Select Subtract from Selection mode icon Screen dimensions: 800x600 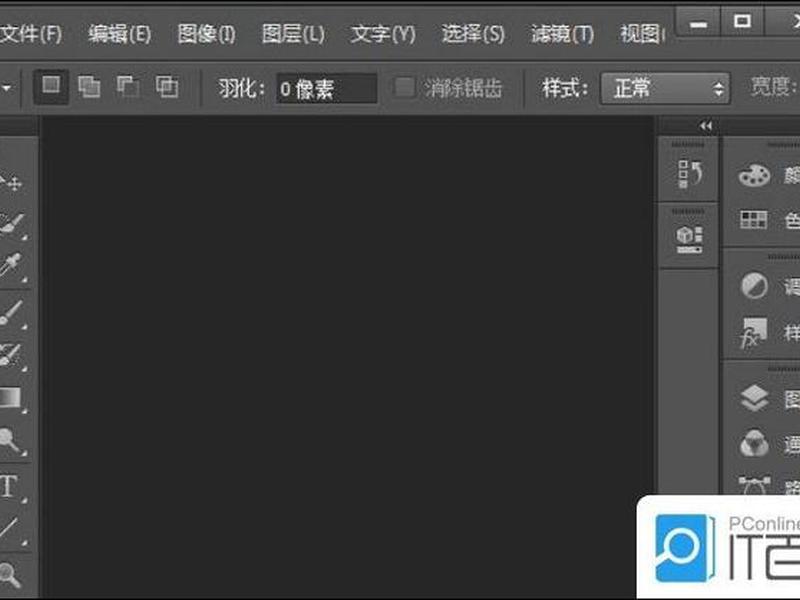tap(128, 87)
